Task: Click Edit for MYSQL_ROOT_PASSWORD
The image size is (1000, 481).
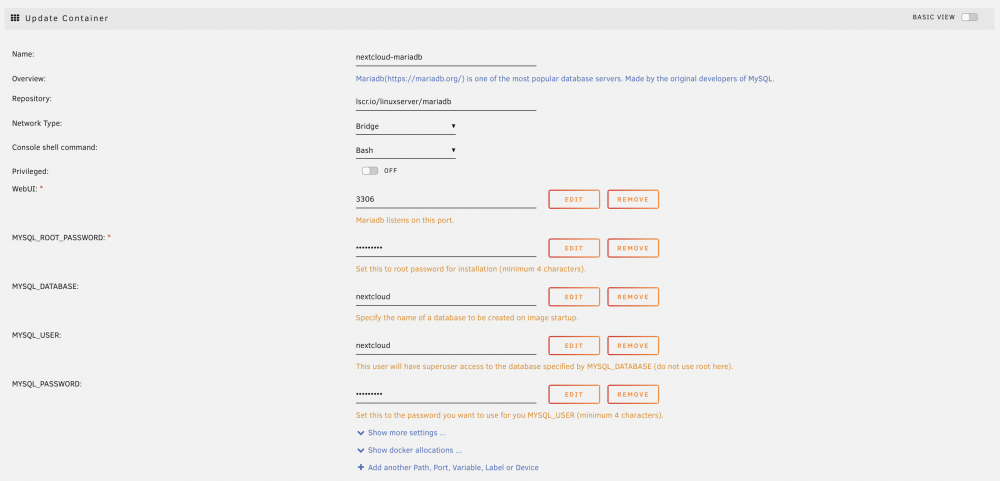Action: (574, 248)
